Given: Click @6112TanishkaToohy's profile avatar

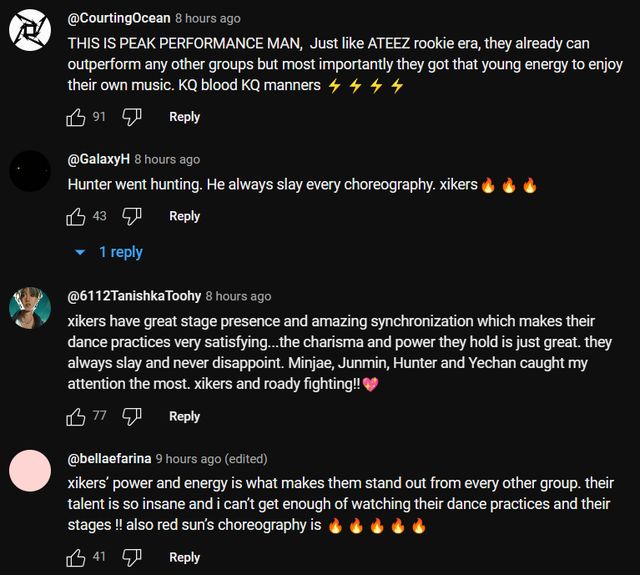Looking at the screenshot, I should [30, 308].
